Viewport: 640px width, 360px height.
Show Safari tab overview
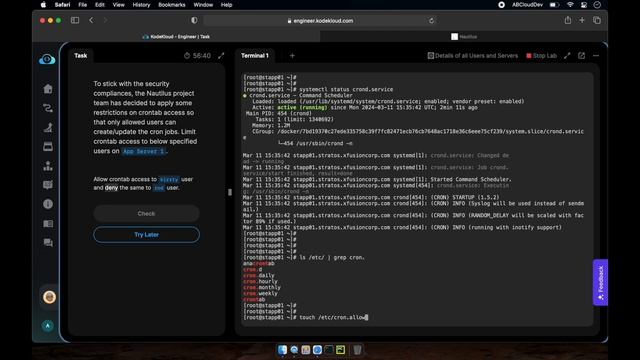click(x=597, y=20)
